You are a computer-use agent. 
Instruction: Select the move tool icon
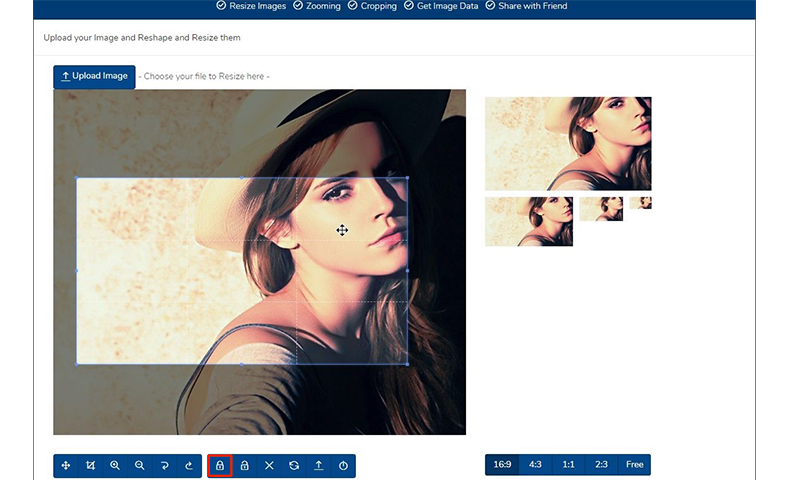click(66, 465)
